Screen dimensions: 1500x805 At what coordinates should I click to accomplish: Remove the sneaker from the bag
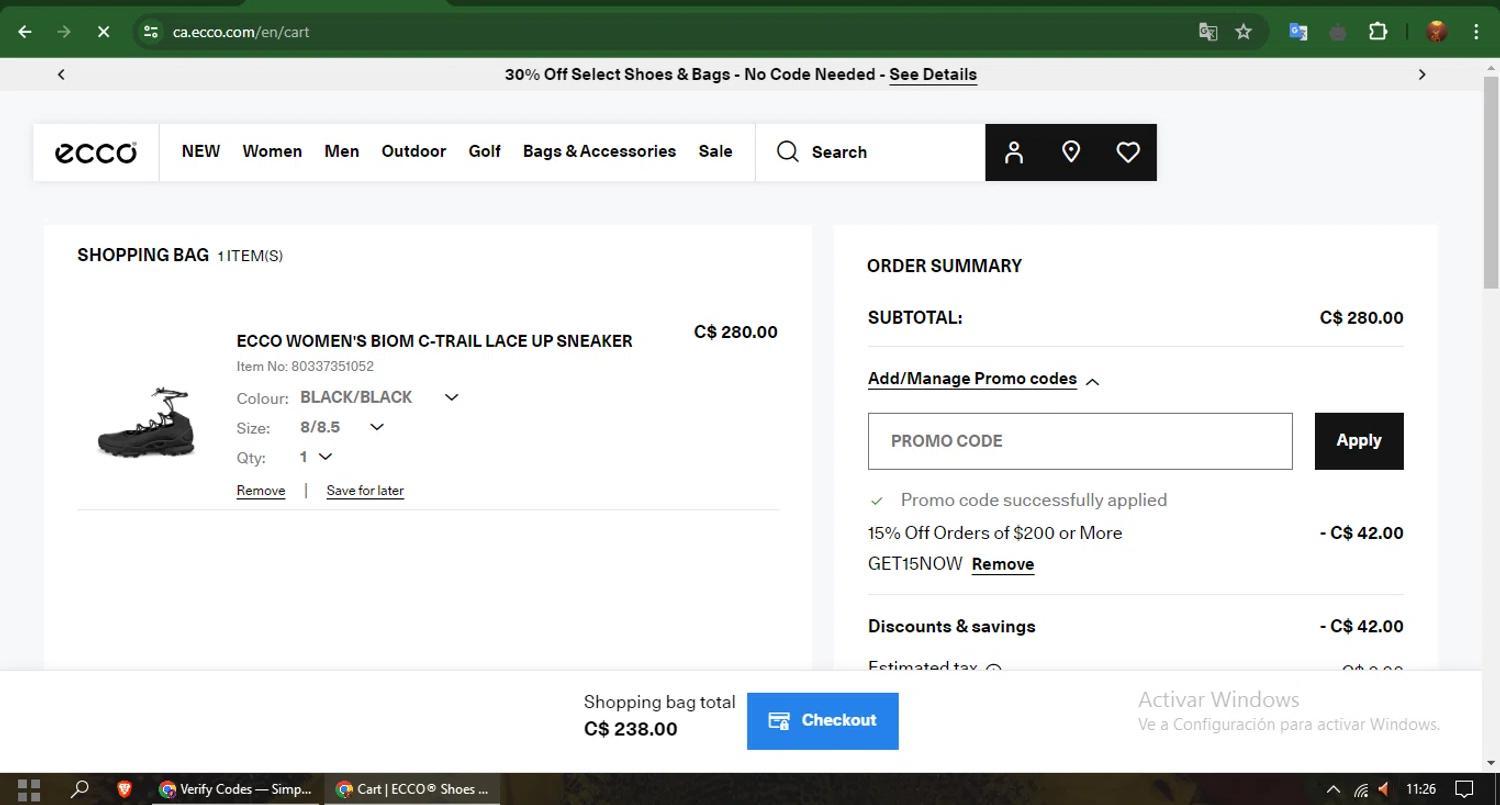click(261, 491)
